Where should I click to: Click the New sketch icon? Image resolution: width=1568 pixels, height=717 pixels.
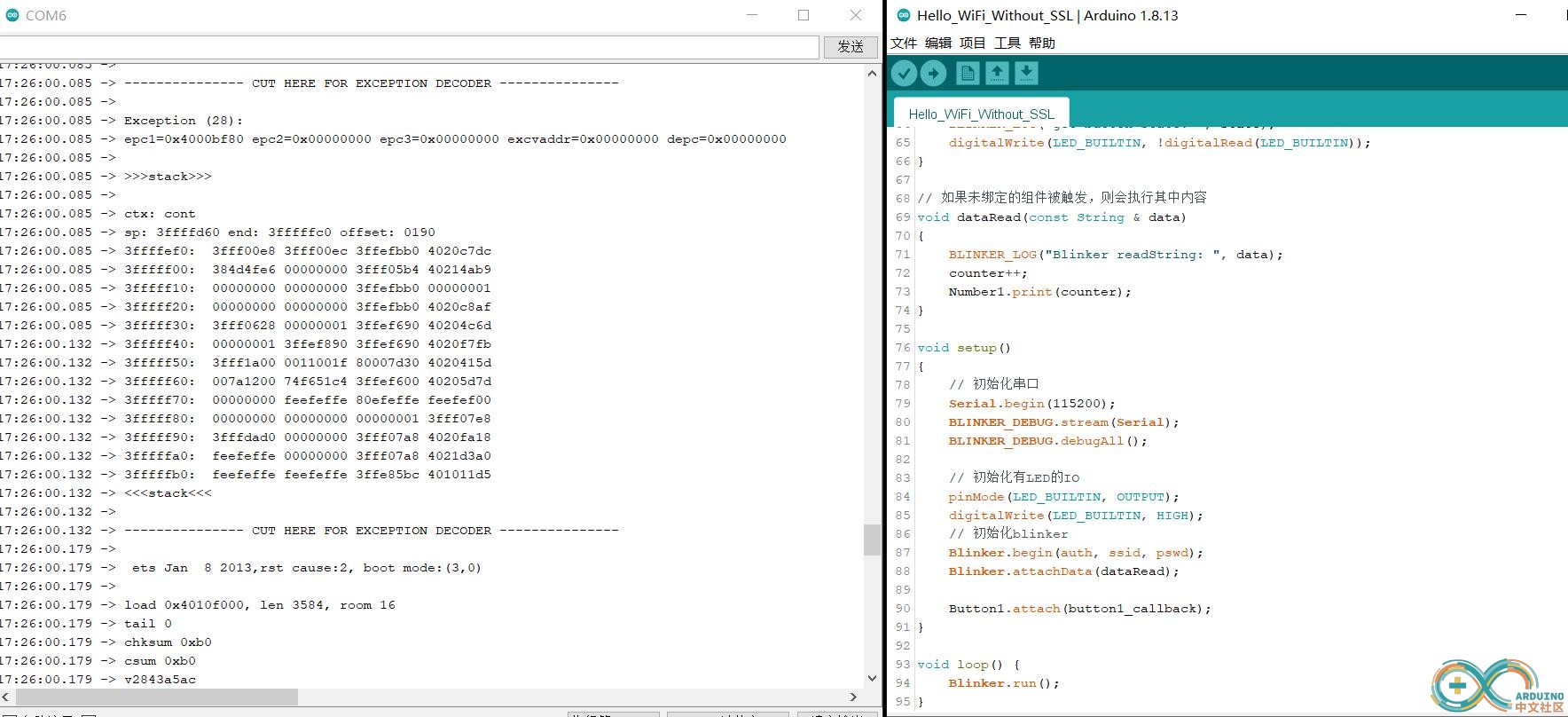coord(968,74)
